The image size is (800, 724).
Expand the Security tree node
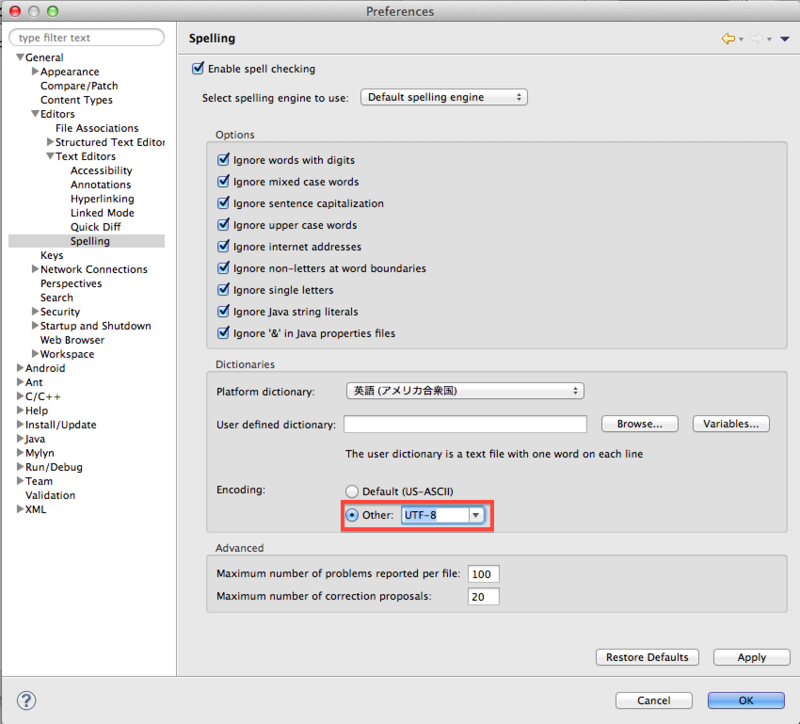click(35, 311)
